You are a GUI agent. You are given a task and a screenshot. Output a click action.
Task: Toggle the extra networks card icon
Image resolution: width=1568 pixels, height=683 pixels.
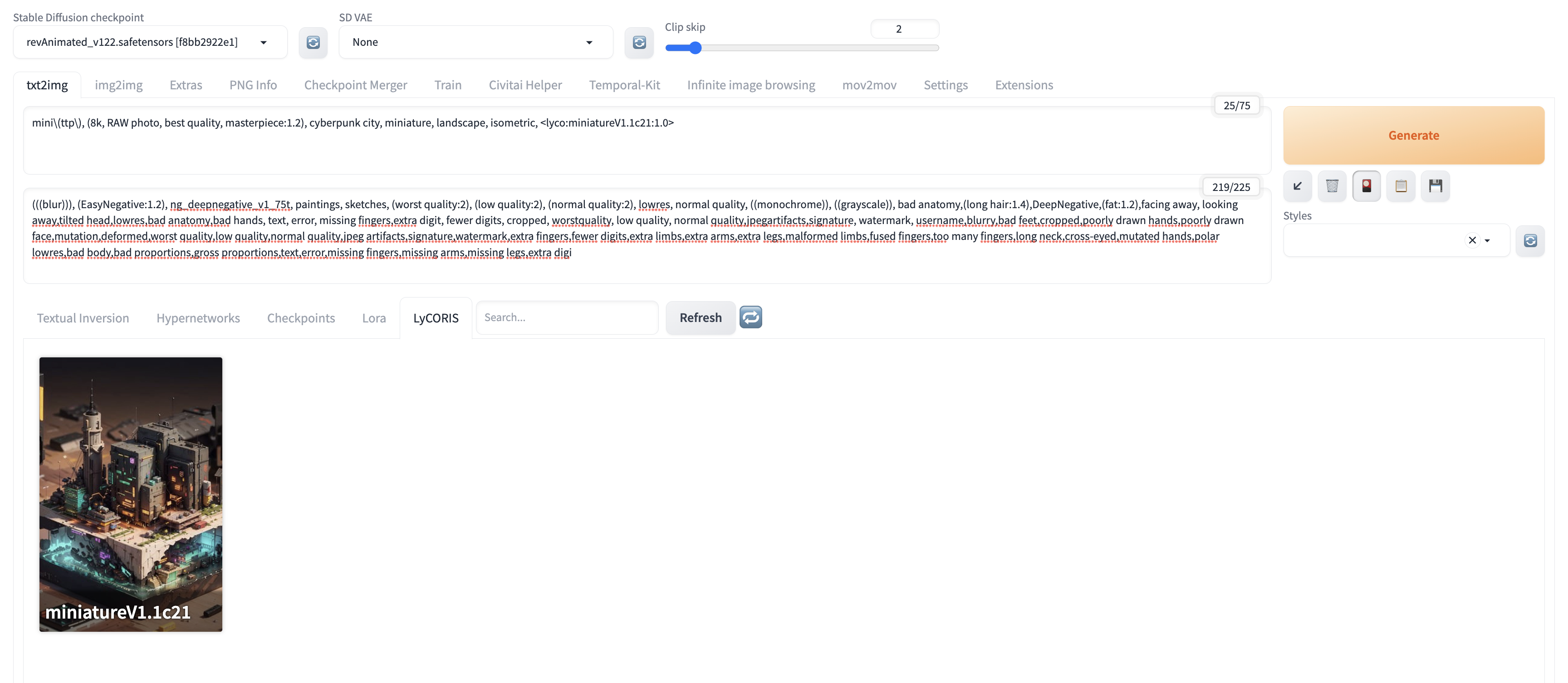(x=1366, y=186)
